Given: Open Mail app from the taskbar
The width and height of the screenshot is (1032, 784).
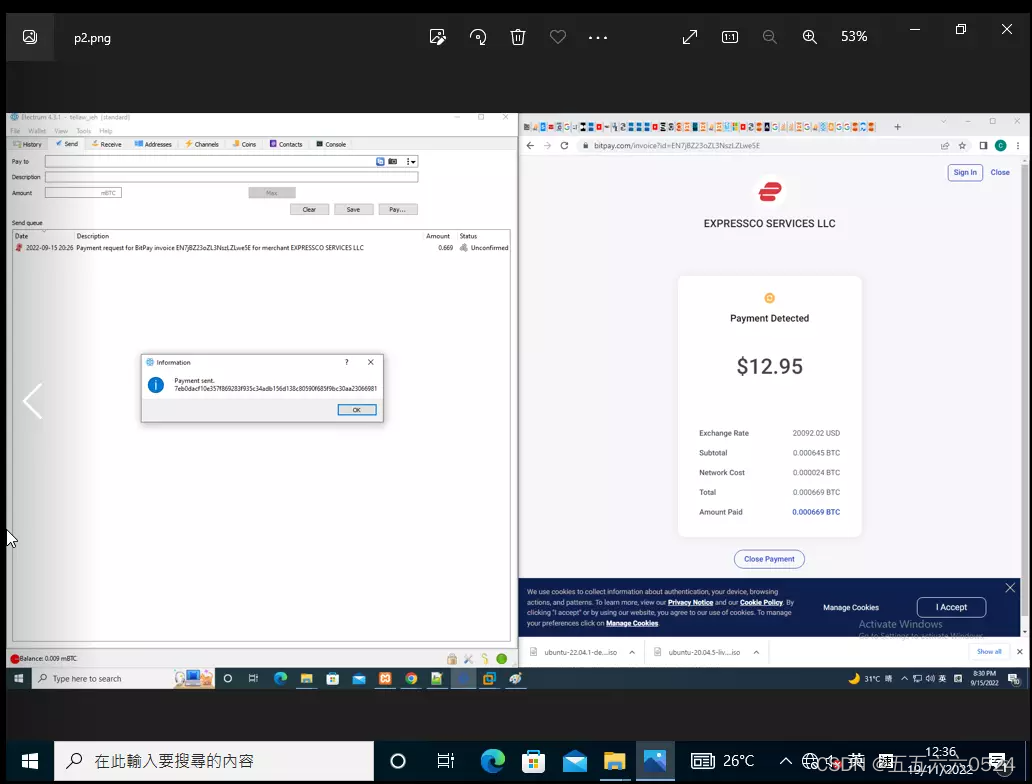Looking at the screenshot, I should (574, 761).
